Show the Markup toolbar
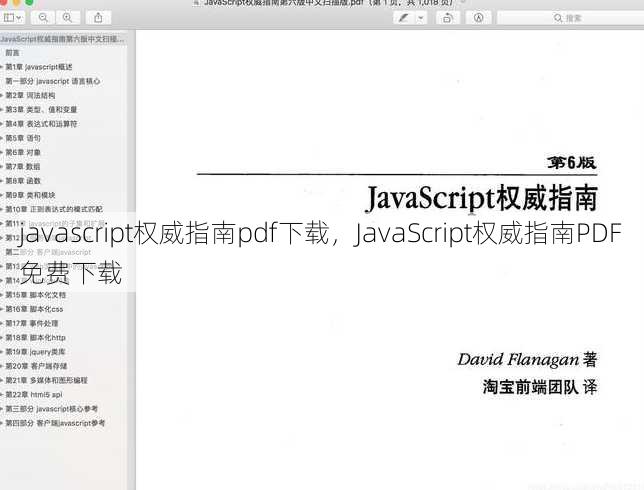Image resolution: width=644 pixels, height=490 pixels. point(478,18)
